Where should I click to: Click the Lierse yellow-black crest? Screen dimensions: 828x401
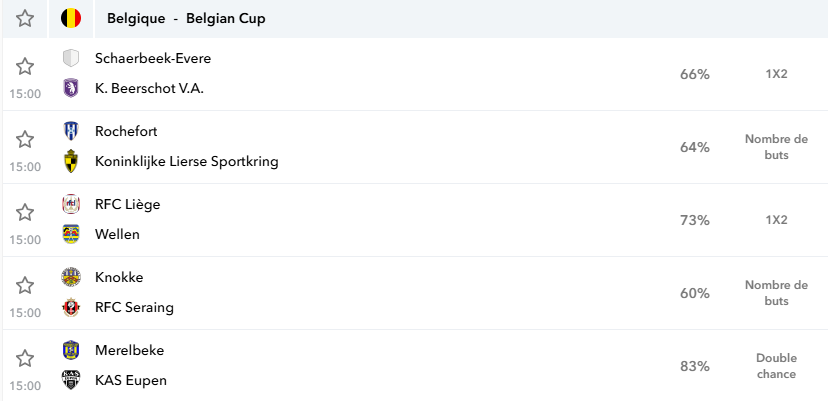point(71,161)
